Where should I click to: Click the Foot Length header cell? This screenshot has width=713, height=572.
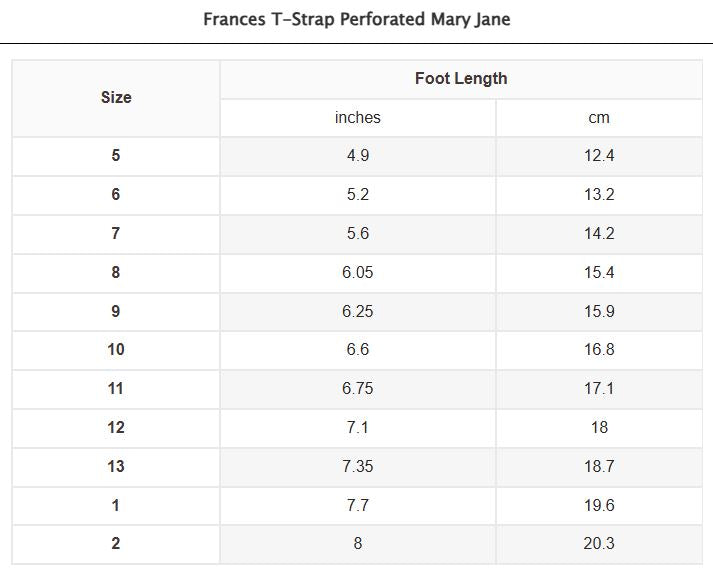click(x=461, y=79)
